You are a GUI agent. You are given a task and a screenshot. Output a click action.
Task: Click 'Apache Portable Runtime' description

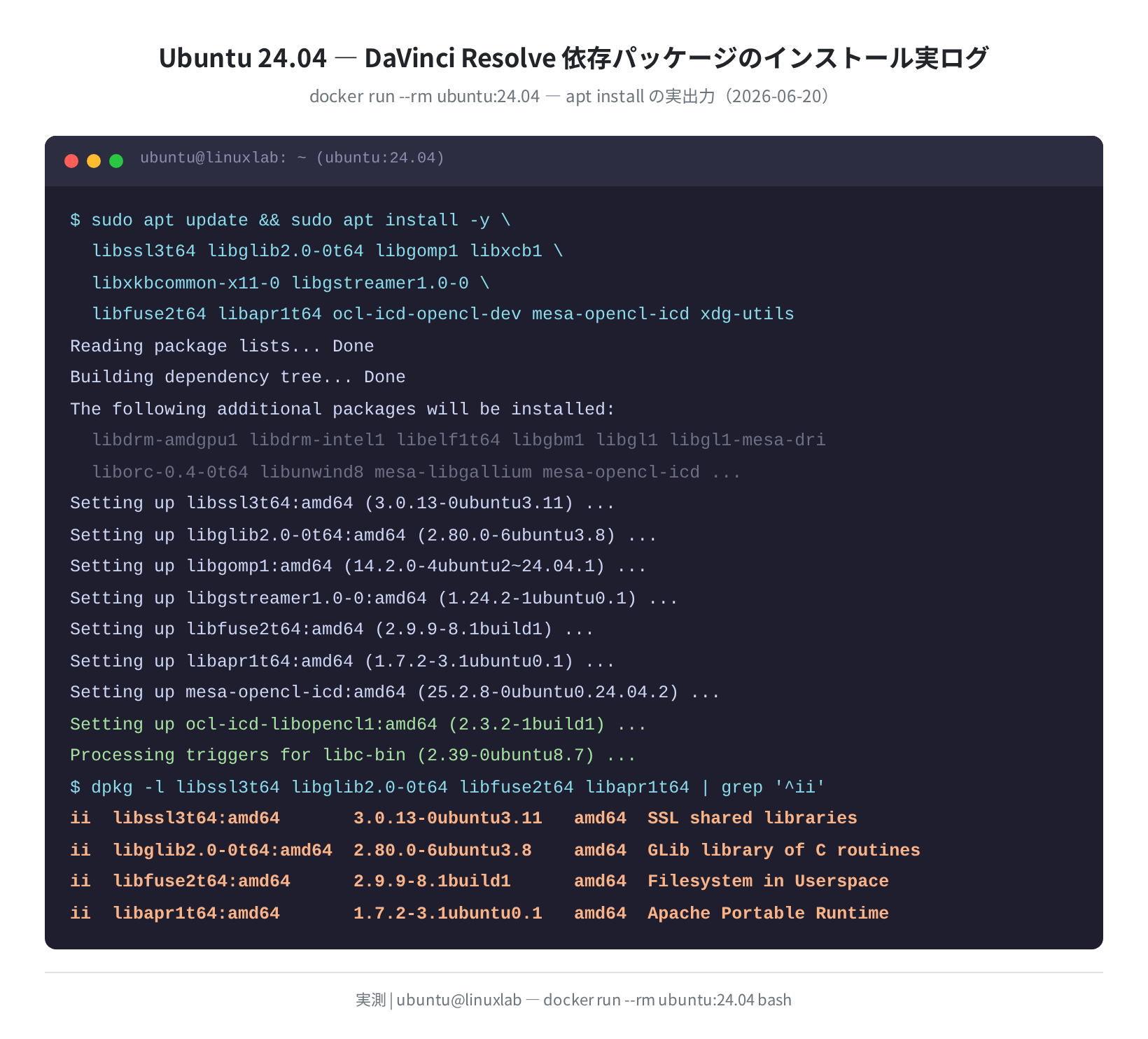[768, 913]
